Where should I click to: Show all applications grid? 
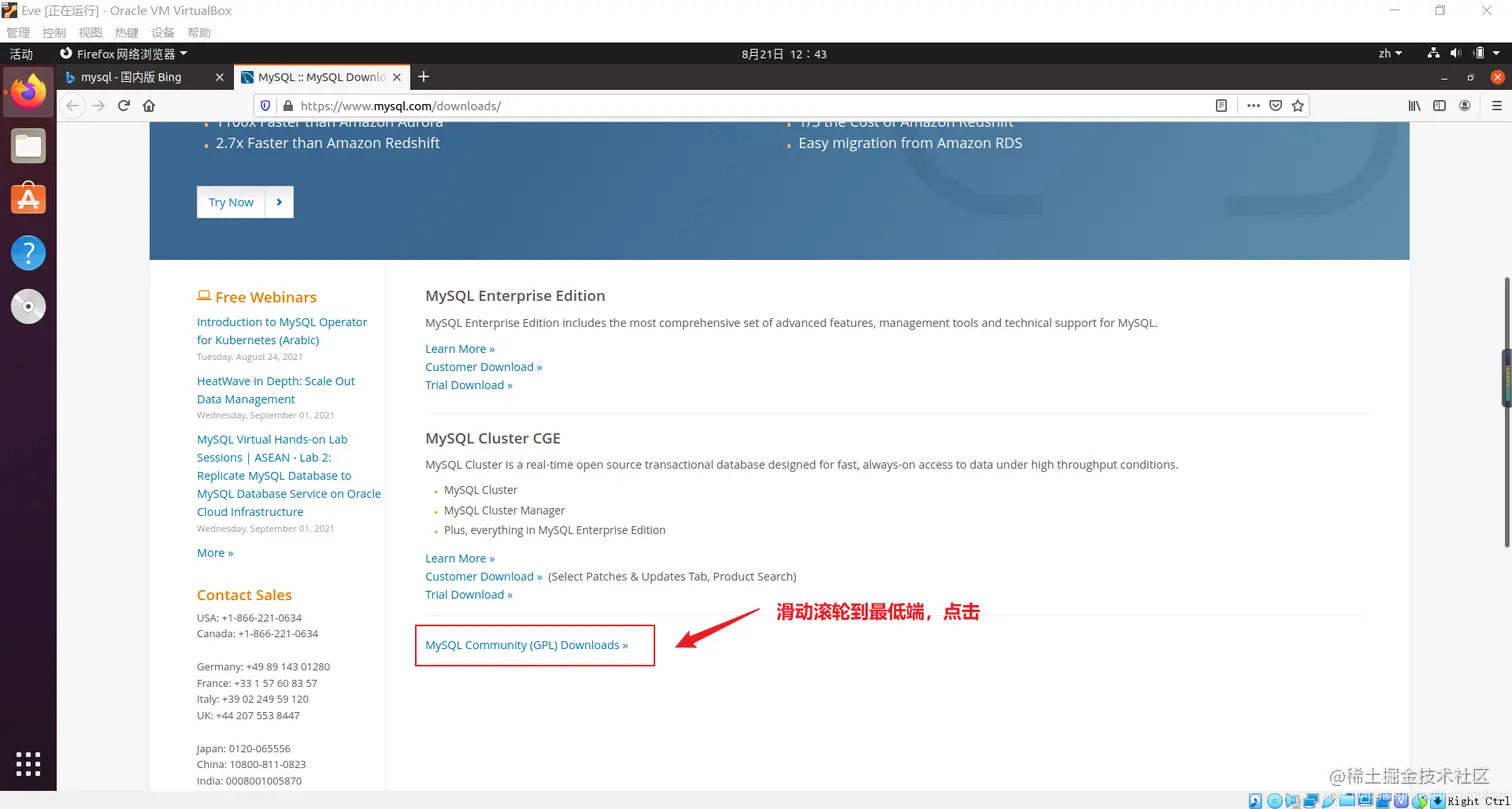click(x=28, y=763)
